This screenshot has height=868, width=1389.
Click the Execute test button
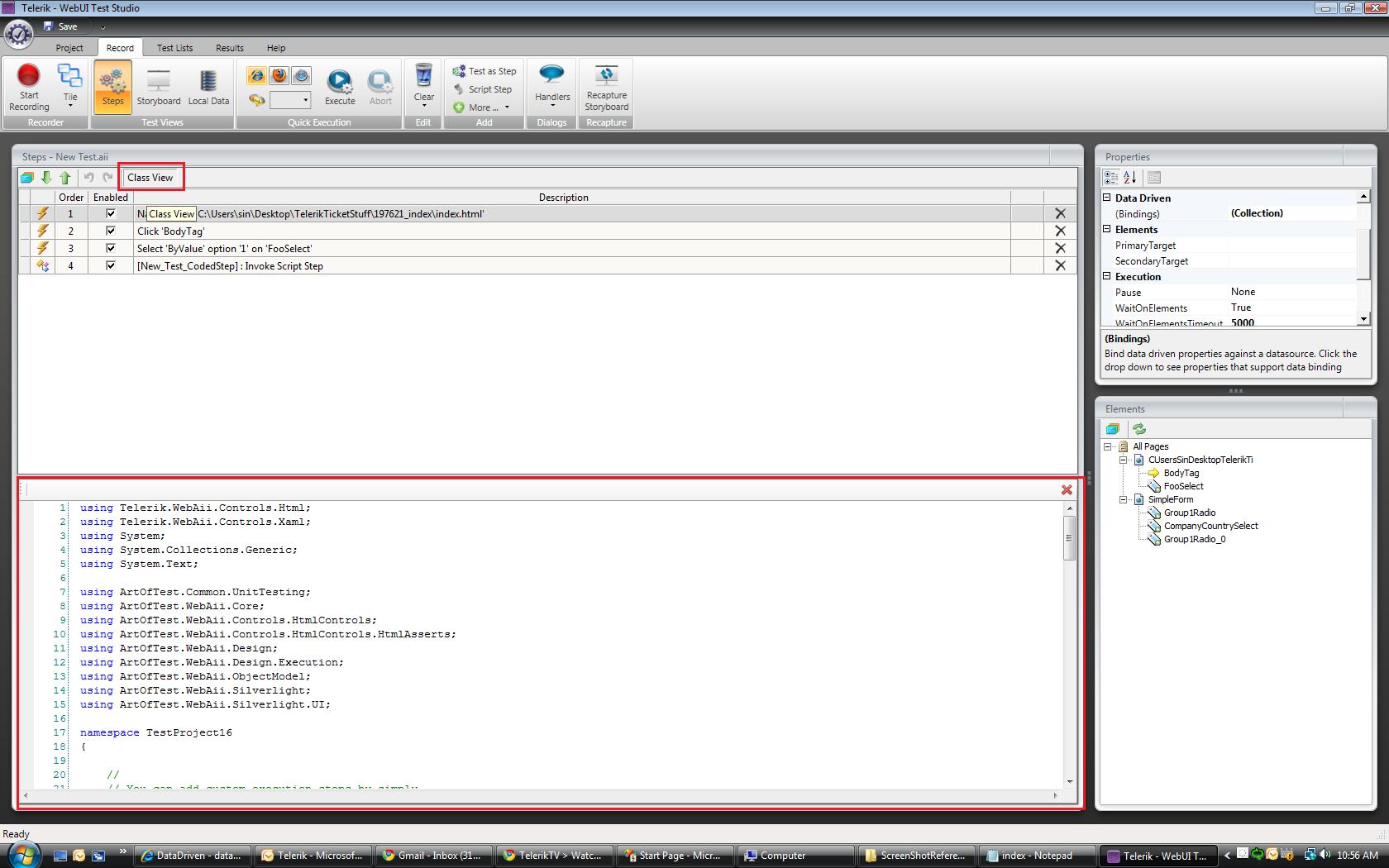340,87
